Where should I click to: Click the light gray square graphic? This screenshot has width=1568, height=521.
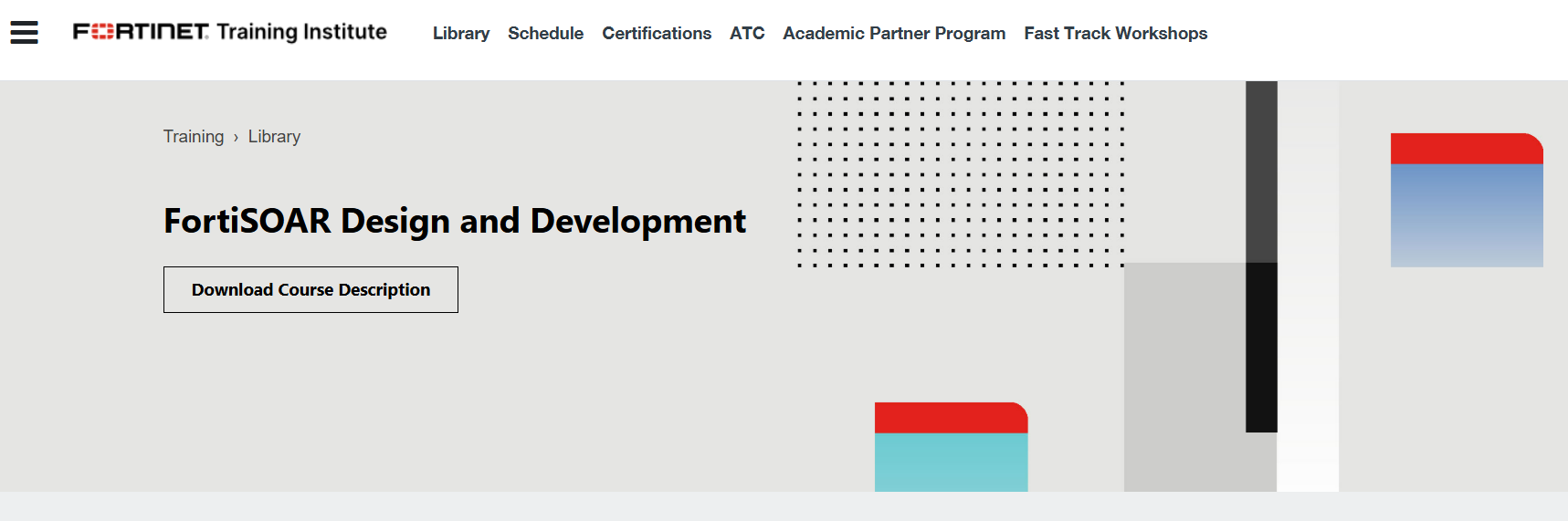point(1184,377)
